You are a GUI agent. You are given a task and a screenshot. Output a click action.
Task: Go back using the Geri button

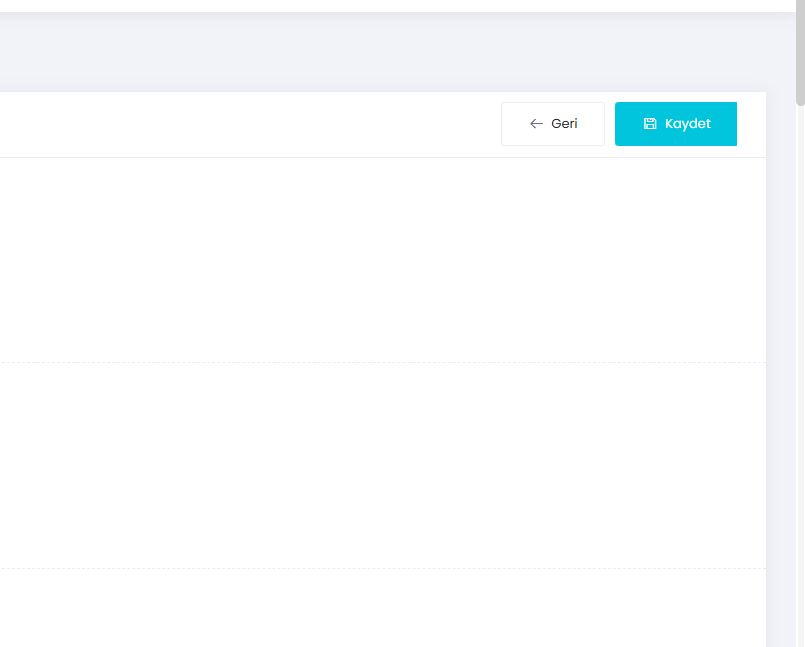point(552,124)
